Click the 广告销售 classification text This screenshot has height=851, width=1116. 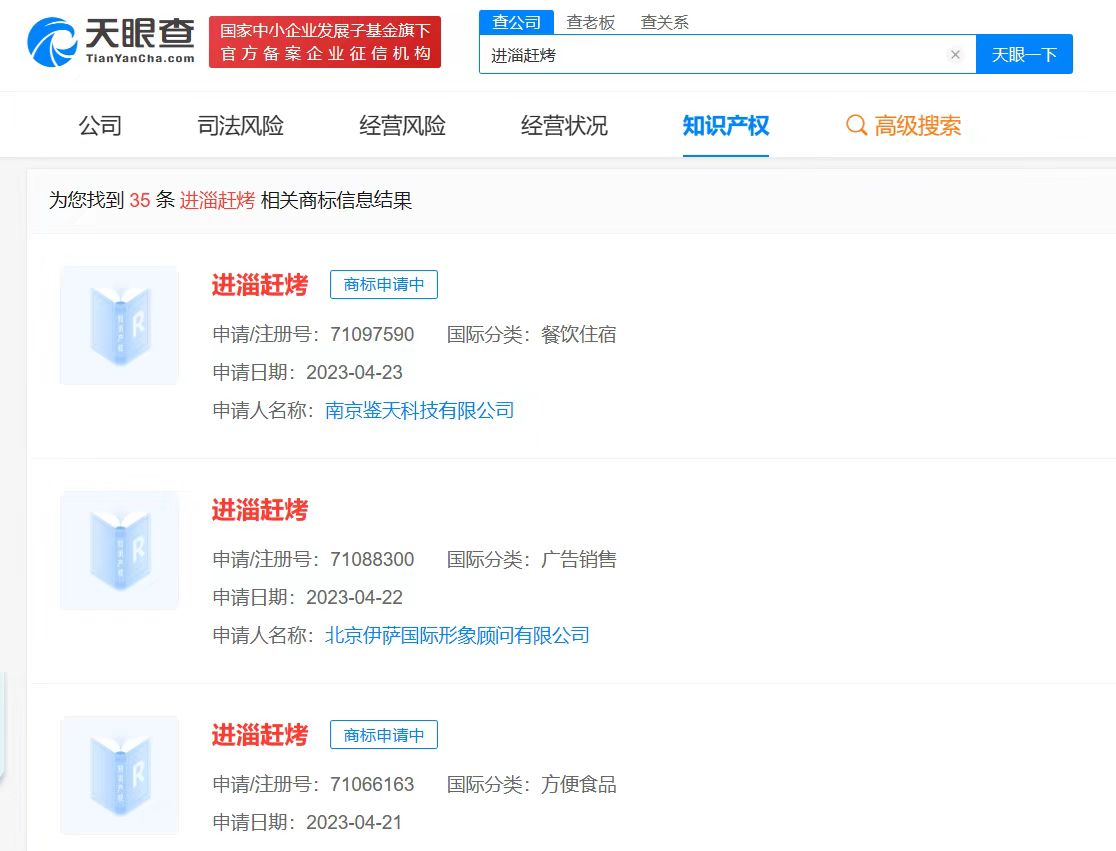point(579,559)
